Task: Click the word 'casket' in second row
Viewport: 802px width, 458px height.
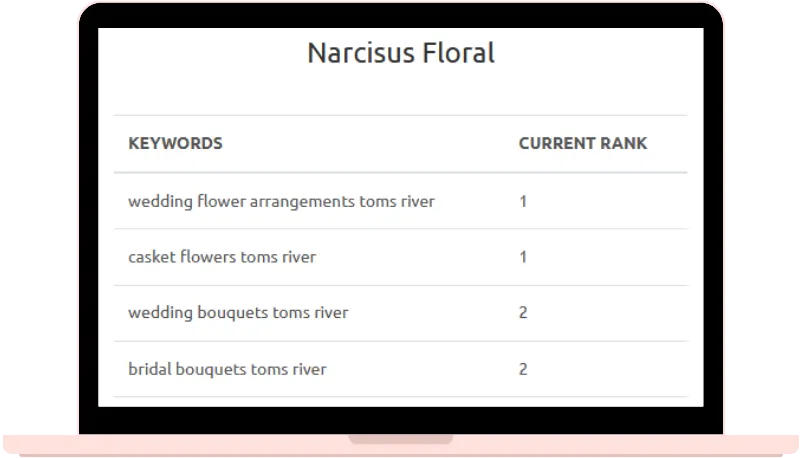Action: (x=152, y=257)
